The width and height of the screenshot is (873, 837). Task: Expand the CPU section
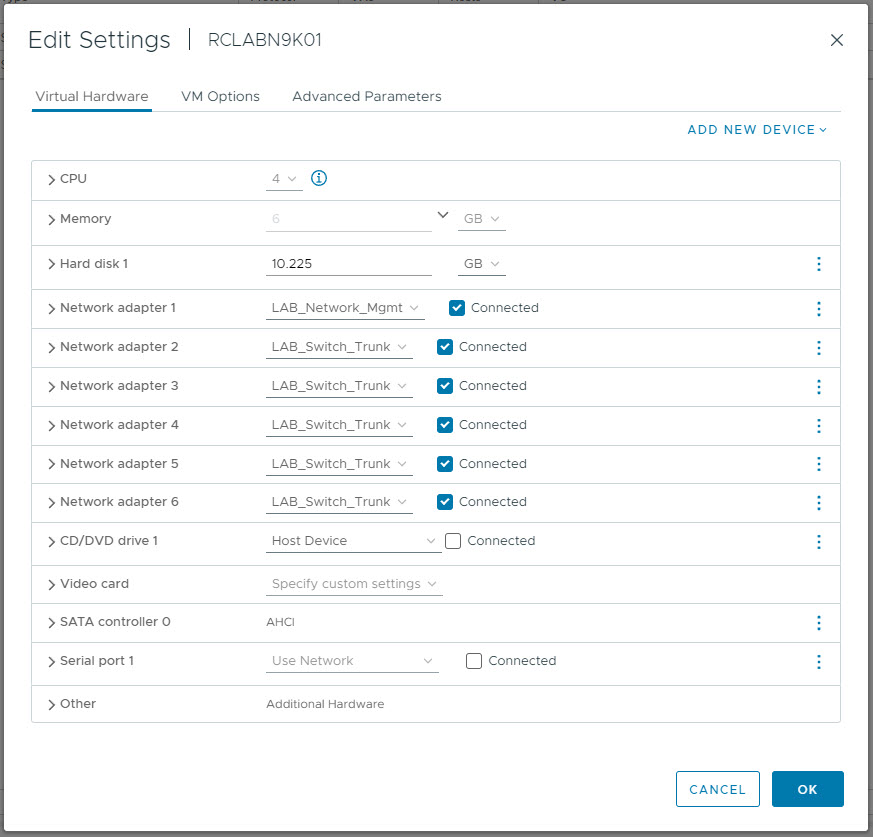pos(51,179)
